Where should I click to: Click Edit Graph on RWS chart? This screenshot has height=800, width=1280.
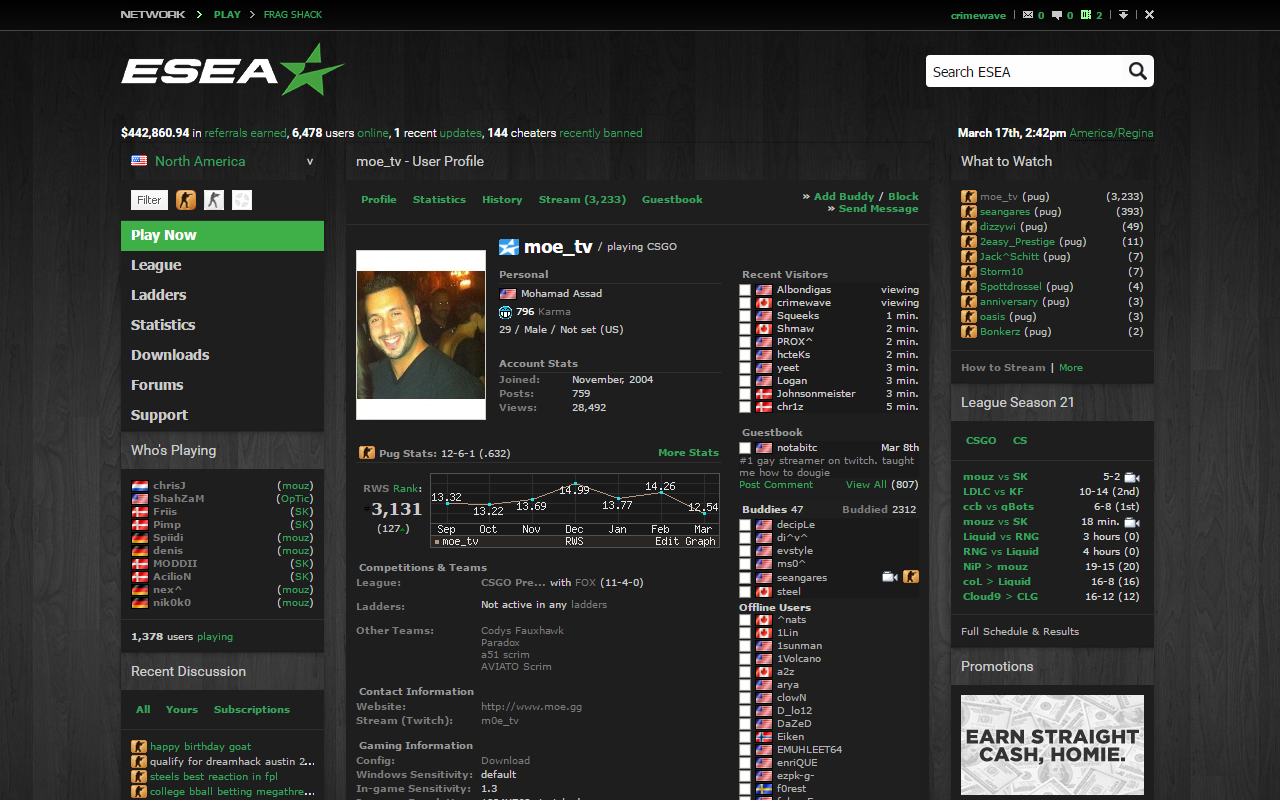coord(685,542)
